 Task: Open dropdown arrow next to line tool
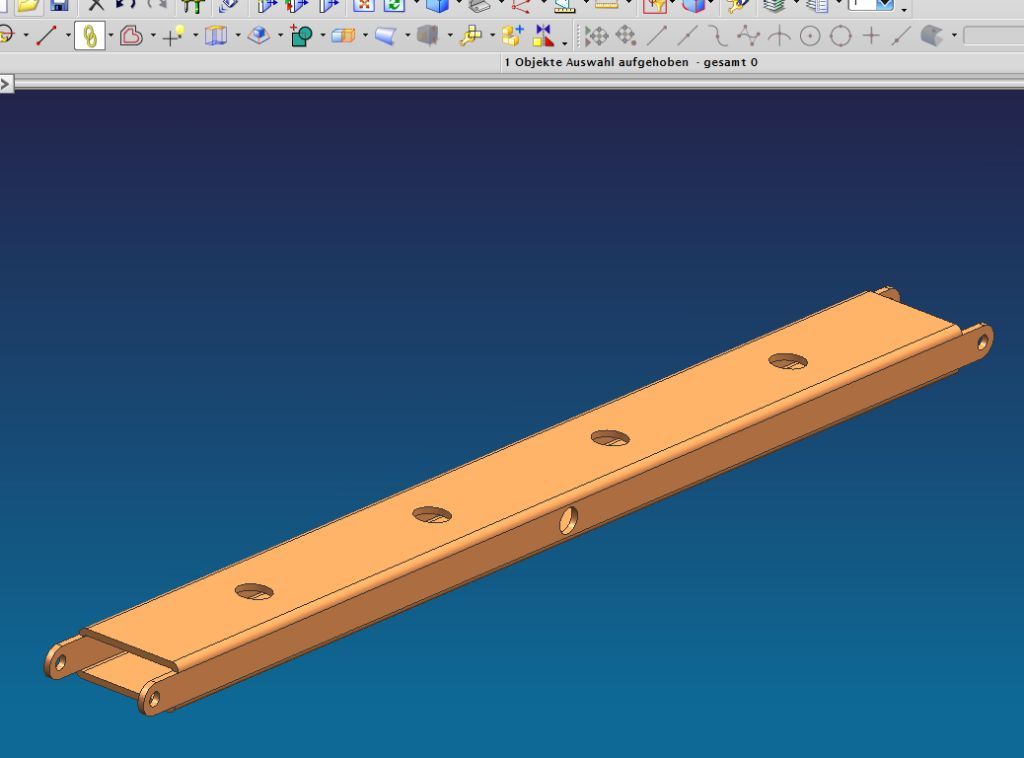[x=68, y=37]
